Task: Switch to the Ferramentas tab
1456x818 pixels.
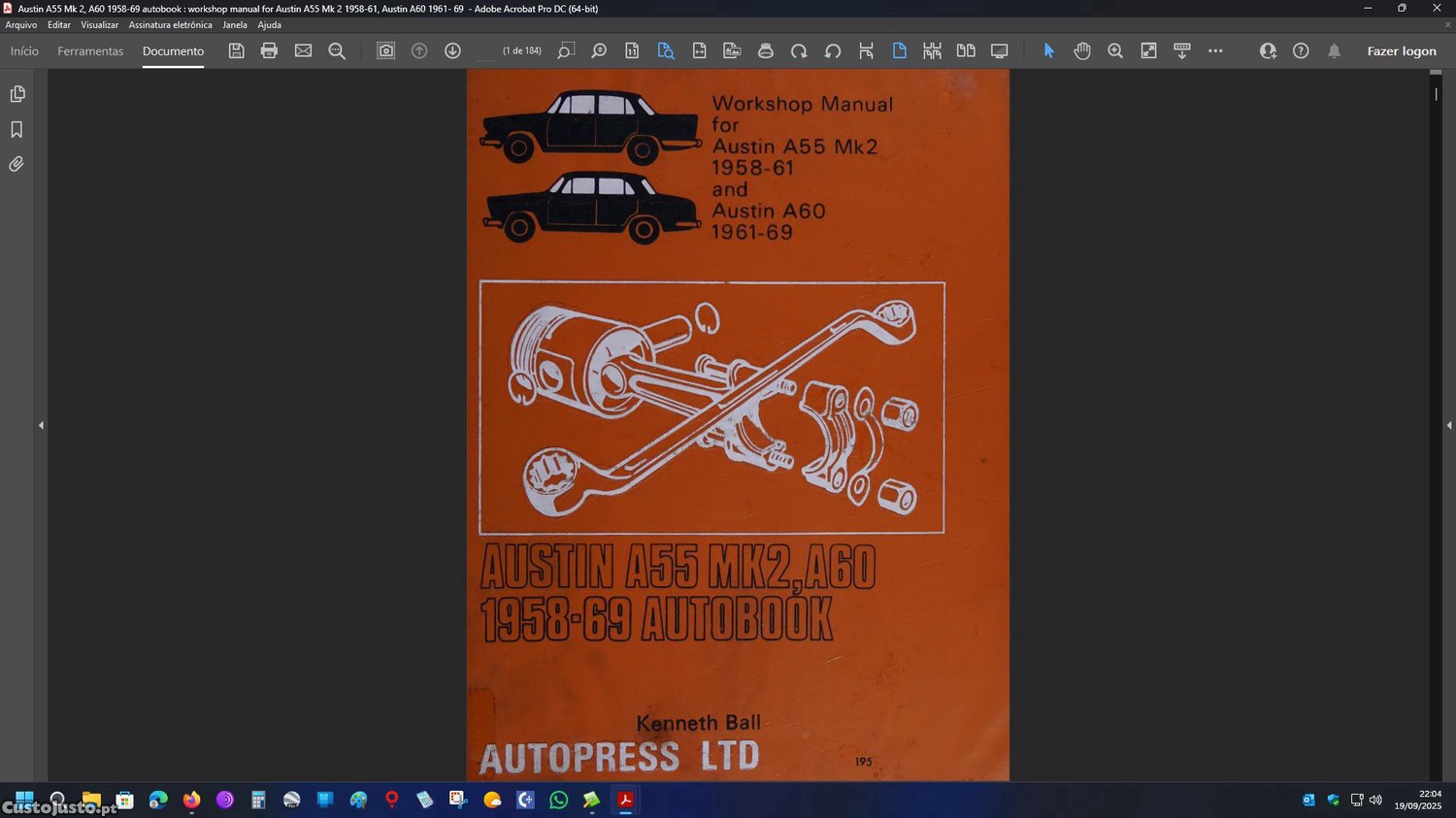Action: pos(90,51)
